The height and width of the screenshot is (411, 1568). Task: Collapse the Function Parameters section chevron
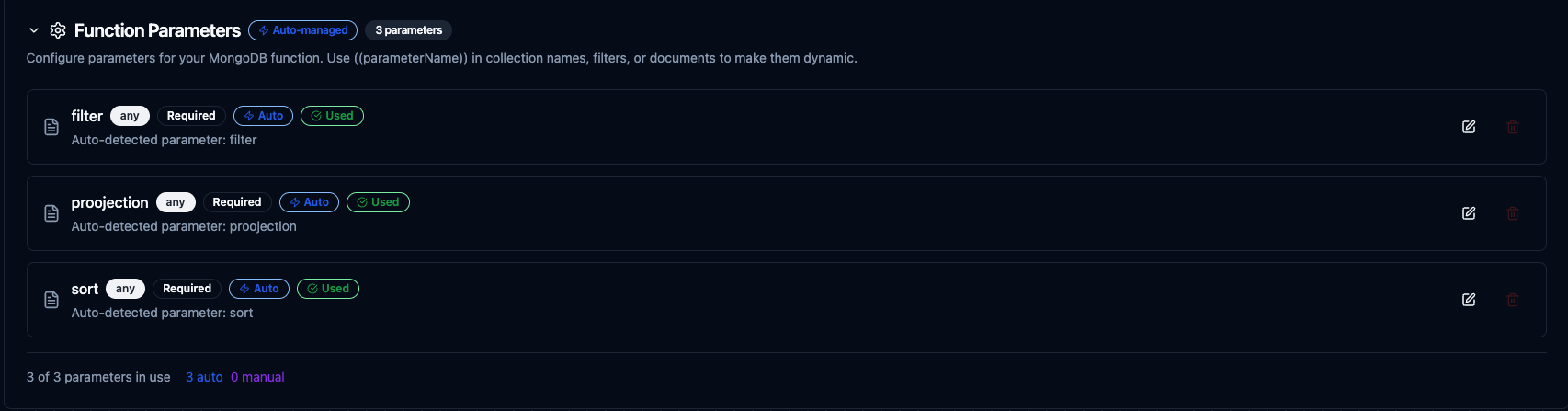click(x=34, y=30)
